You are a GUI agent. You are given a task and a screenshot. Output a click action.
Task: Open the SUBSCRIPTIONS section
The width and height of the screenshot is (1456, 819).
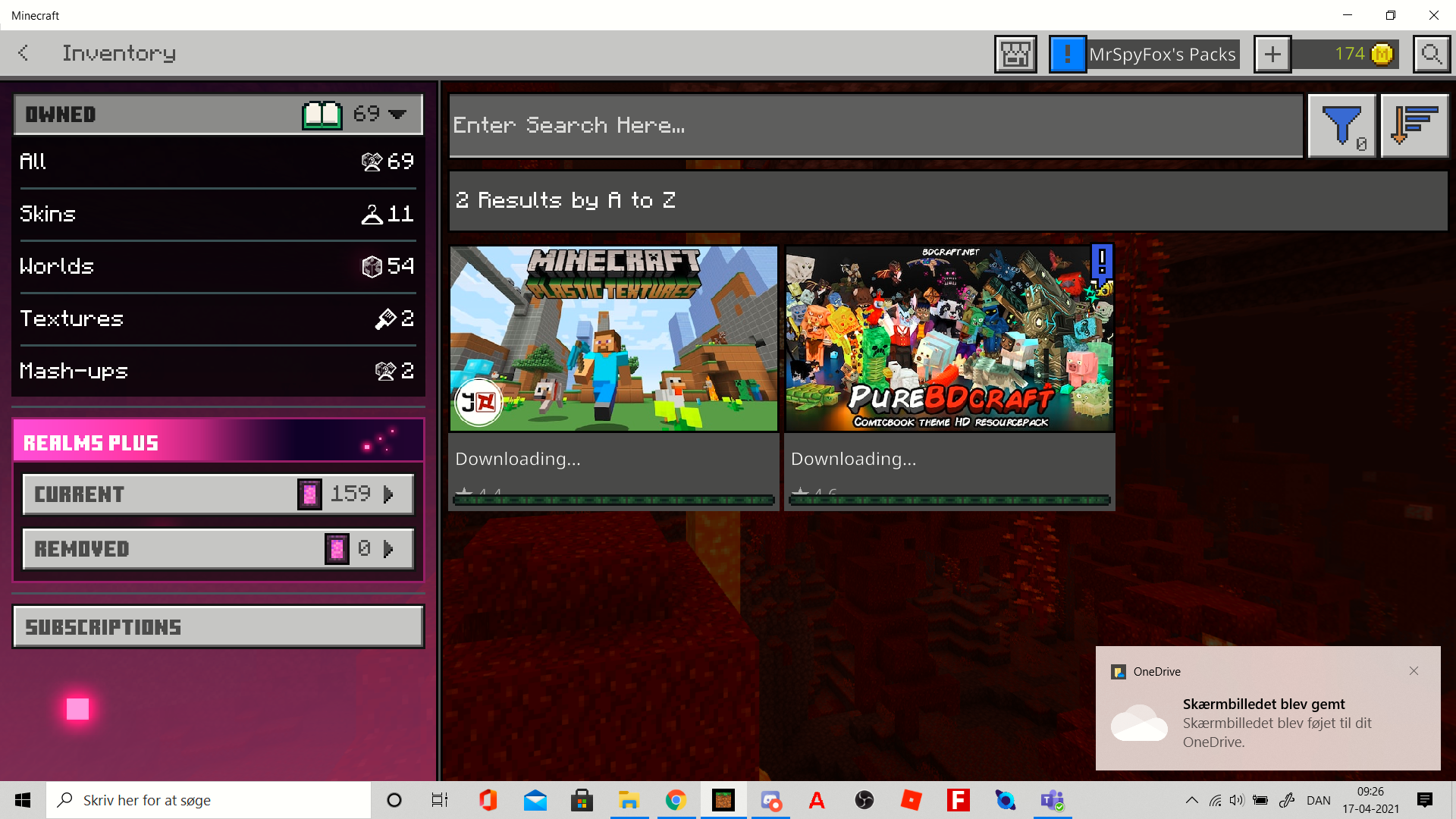click(218, 627)
